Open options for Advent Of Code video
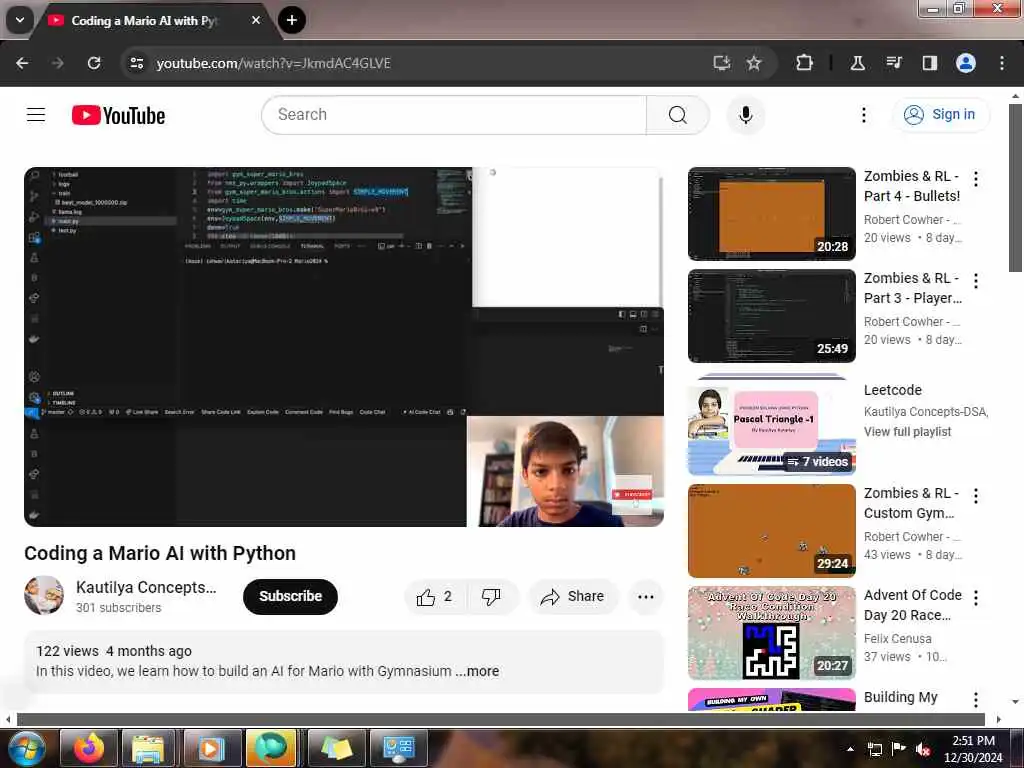Screen dimensions: 1024x768 coord(976,598)
